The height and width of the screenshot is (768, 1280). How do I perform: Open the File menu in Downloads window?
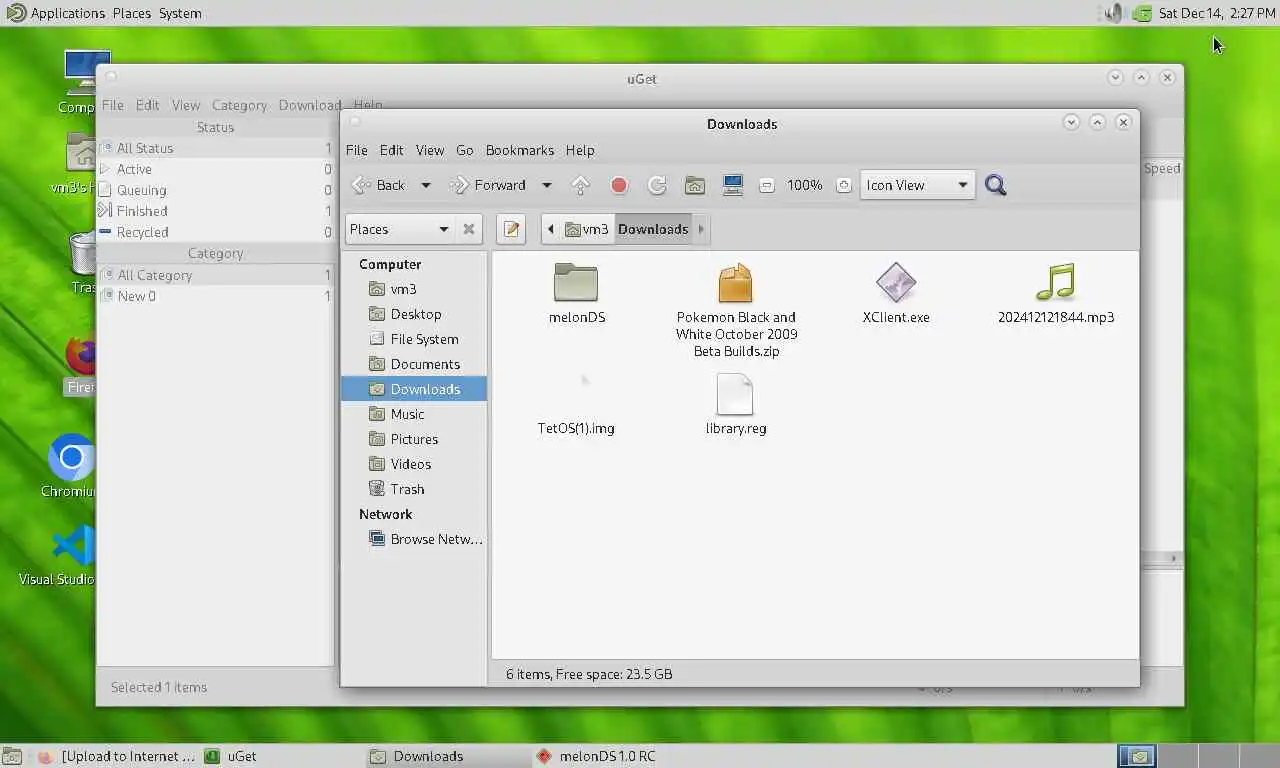(x=357, y=150)
